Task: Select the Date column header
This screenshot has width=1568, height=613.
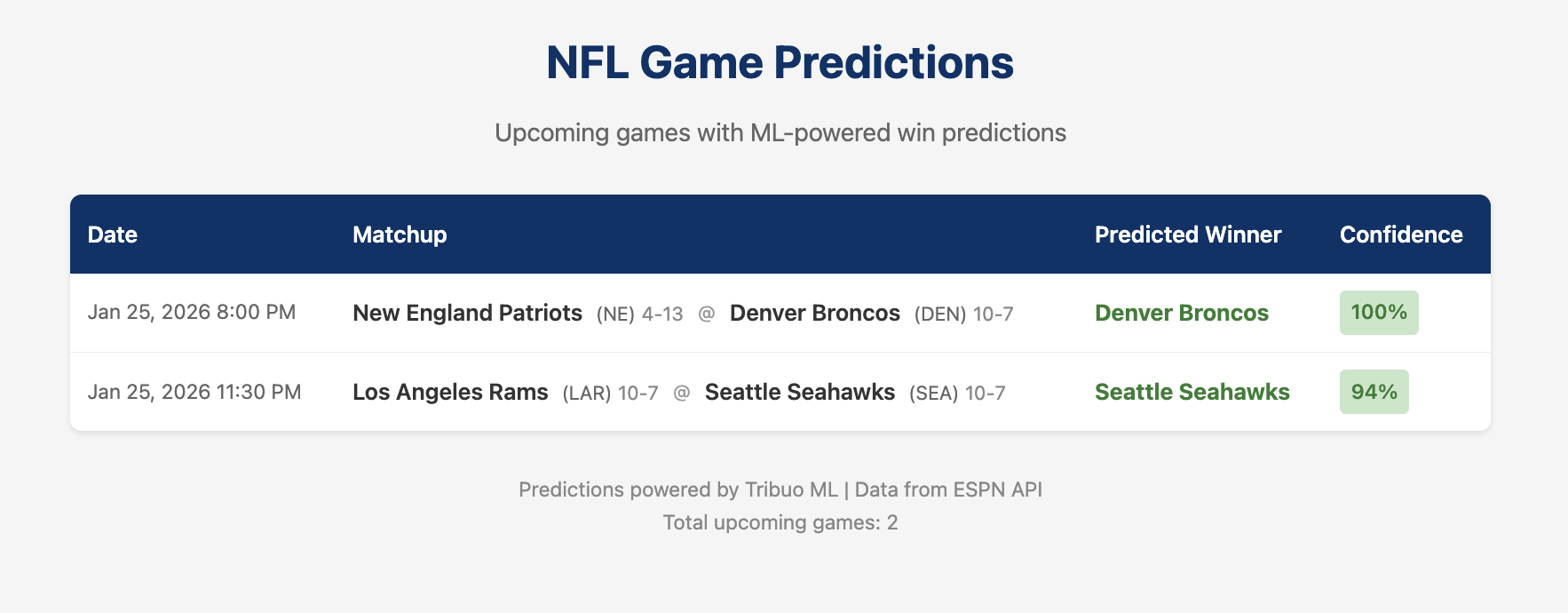Action: [x=113, y=234]
